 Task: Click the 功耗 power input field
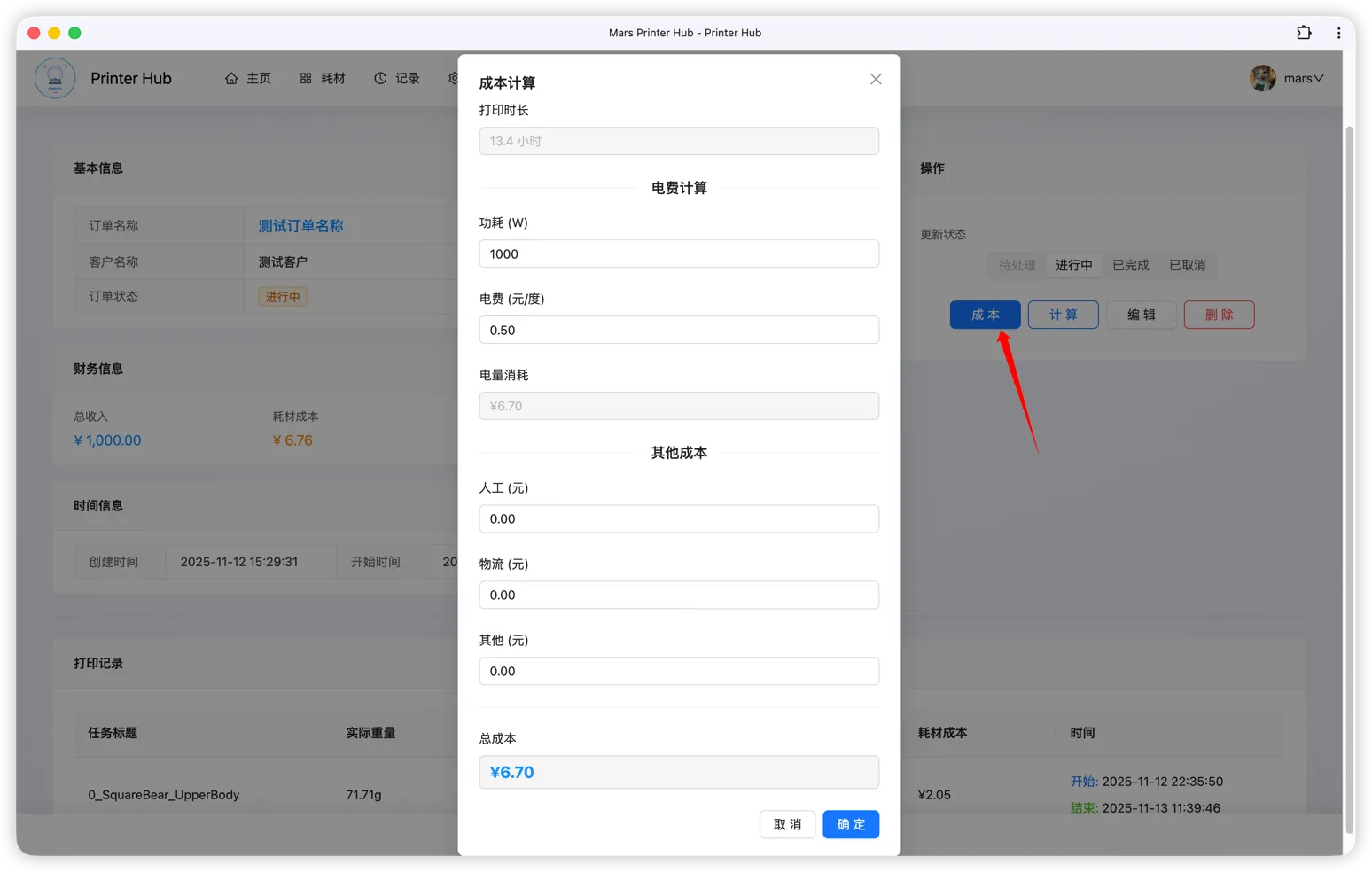(x=678, y=253)
